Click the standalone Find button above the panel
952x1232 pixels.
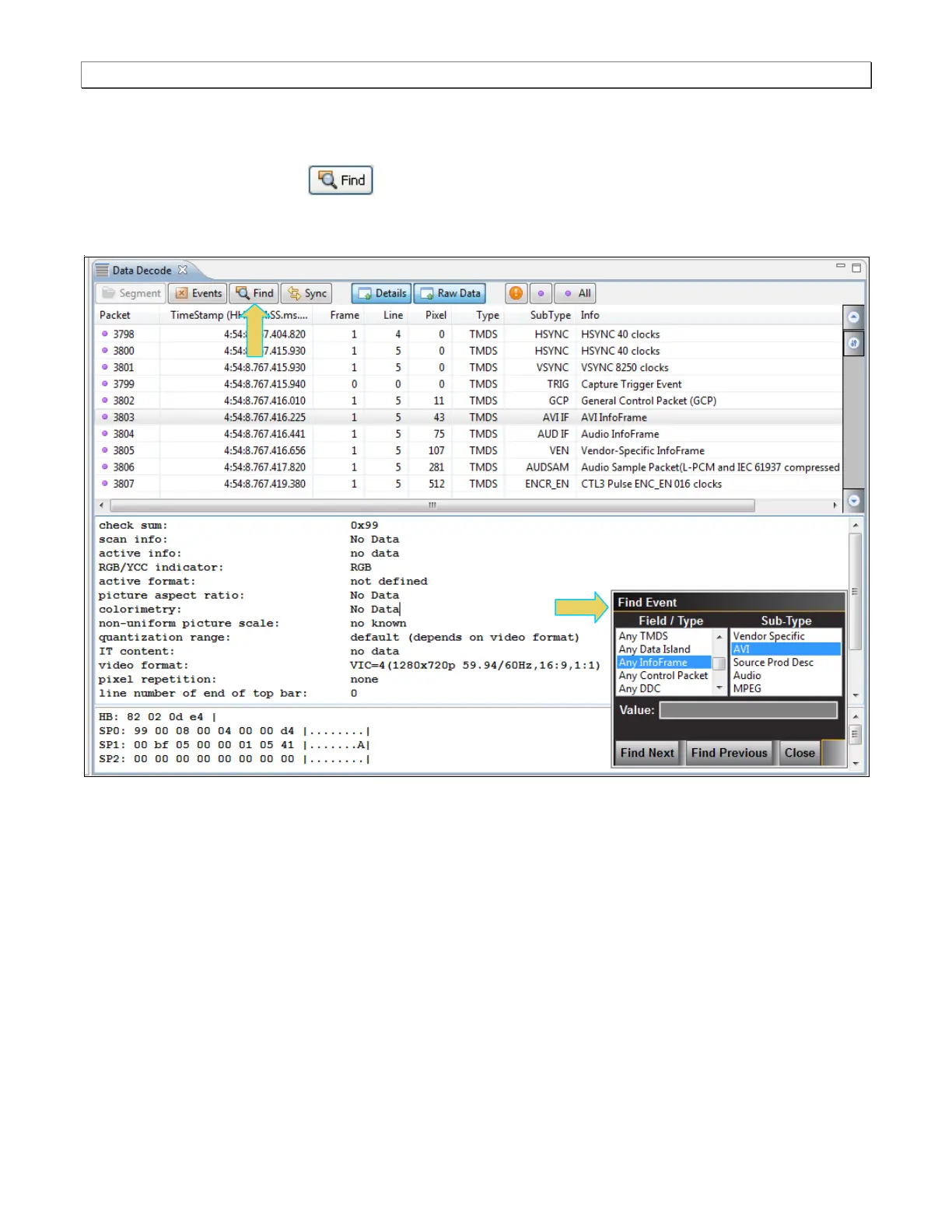(x=341, y=180)
